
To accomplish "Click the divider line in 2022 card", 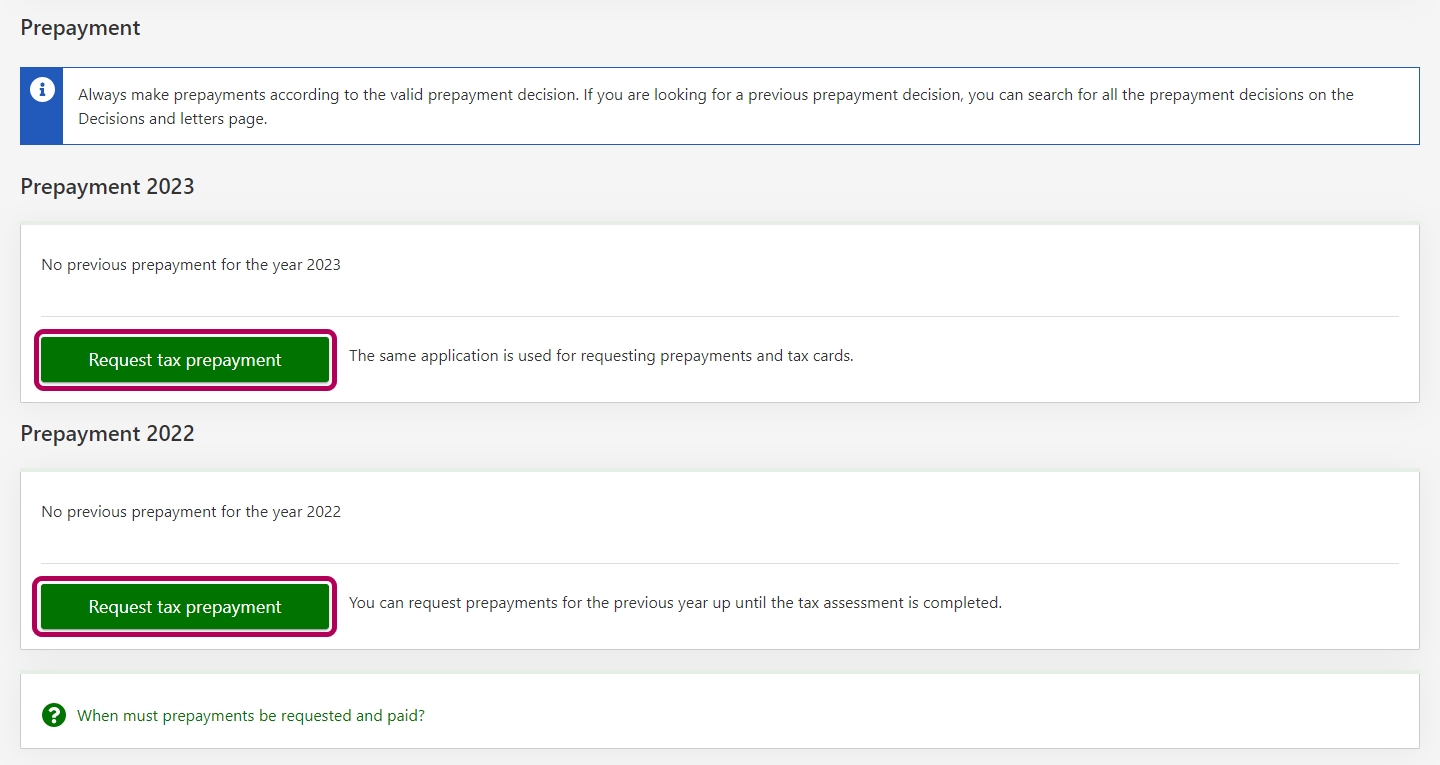I will (720, 563).
